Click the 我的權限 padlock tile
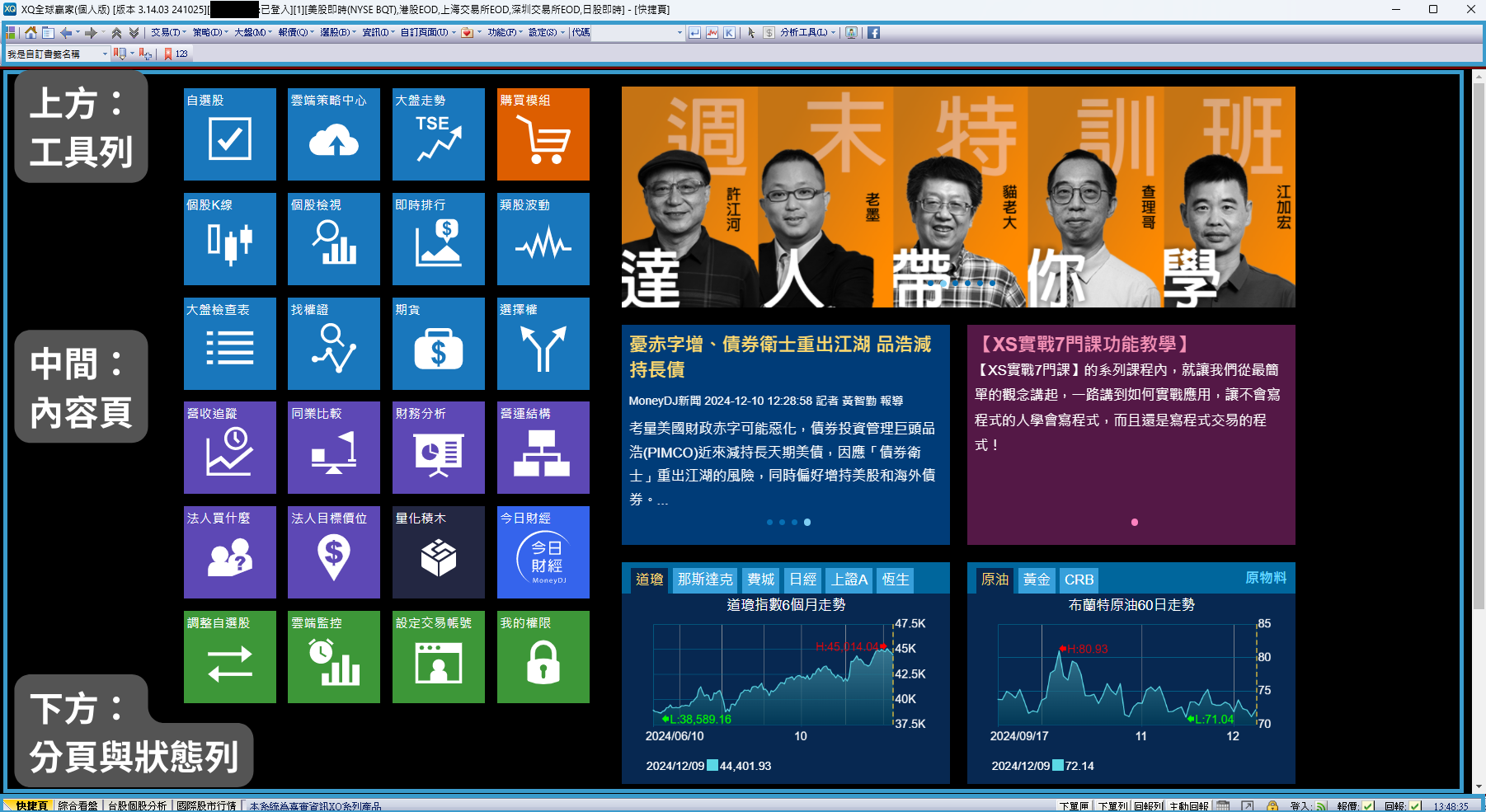1486x812 pixels. point(543,657)
